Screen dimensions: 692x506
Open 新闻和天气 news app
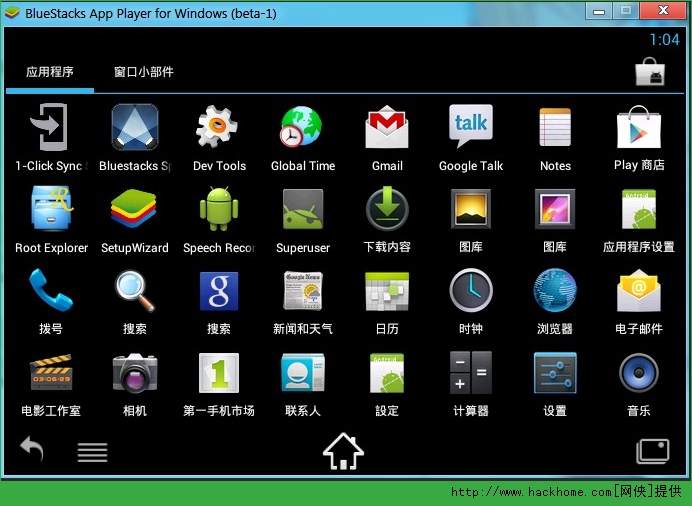[x=303, y=291]
